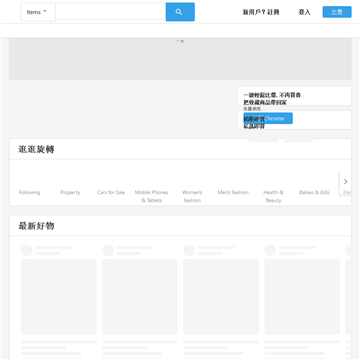This screenshot has width=360, height=360.
Task: Click the second listing's seller avatar placeholder
Action: tap(108, 250)
